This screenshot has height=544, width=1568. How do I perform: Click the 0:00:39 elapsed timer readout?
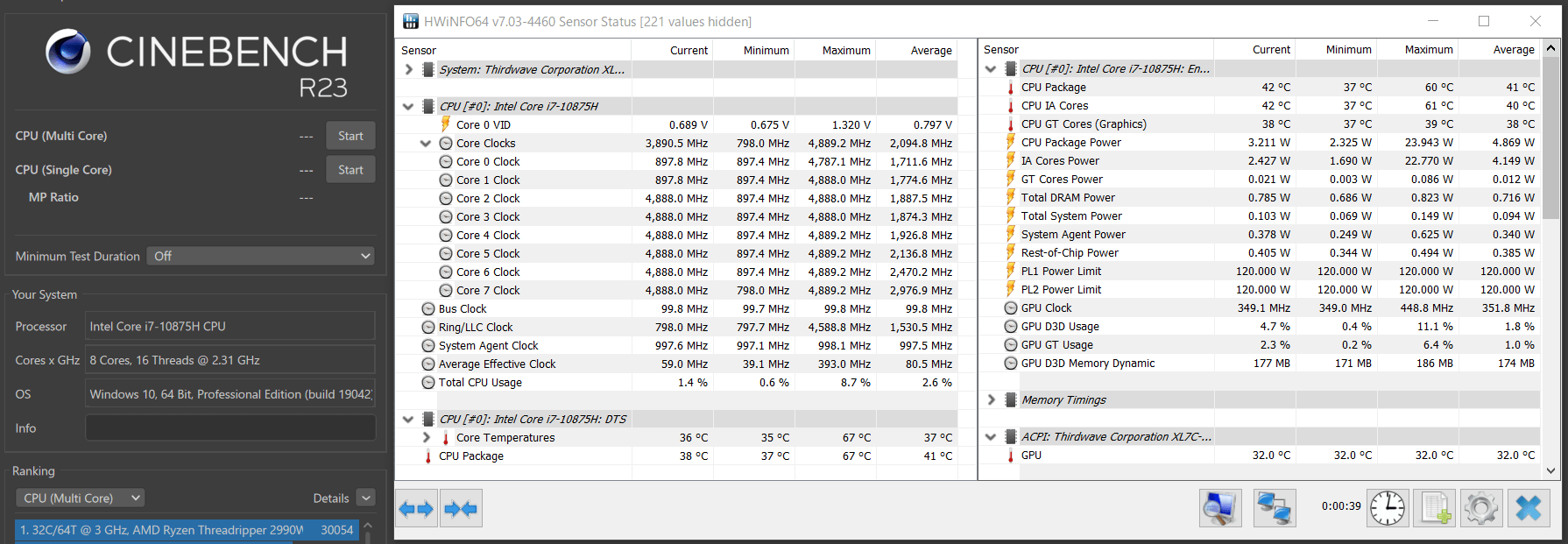coord(1341,506)
